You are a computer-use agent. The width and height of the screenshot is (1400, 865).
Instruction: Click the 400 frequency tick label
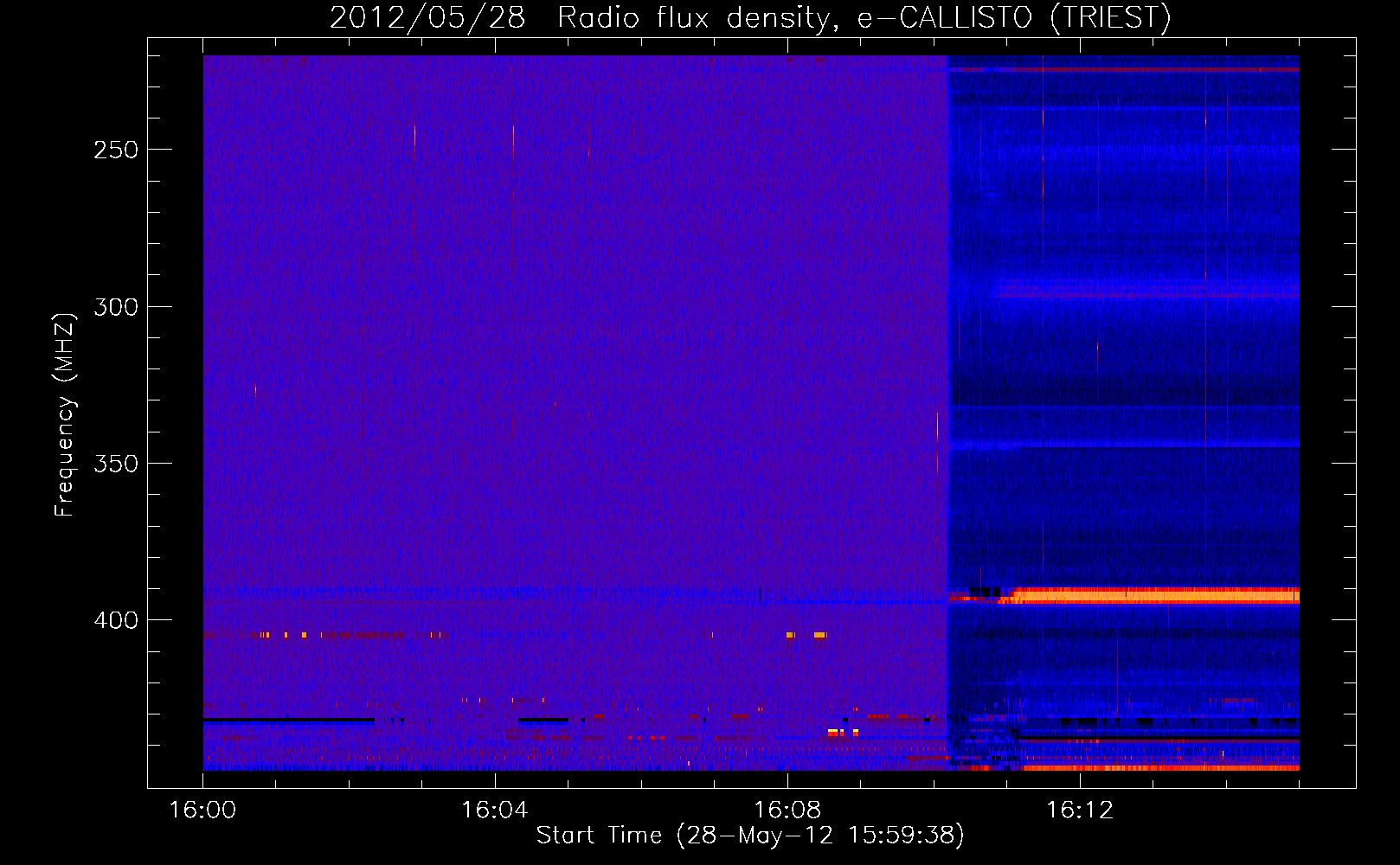pos(116,620)
